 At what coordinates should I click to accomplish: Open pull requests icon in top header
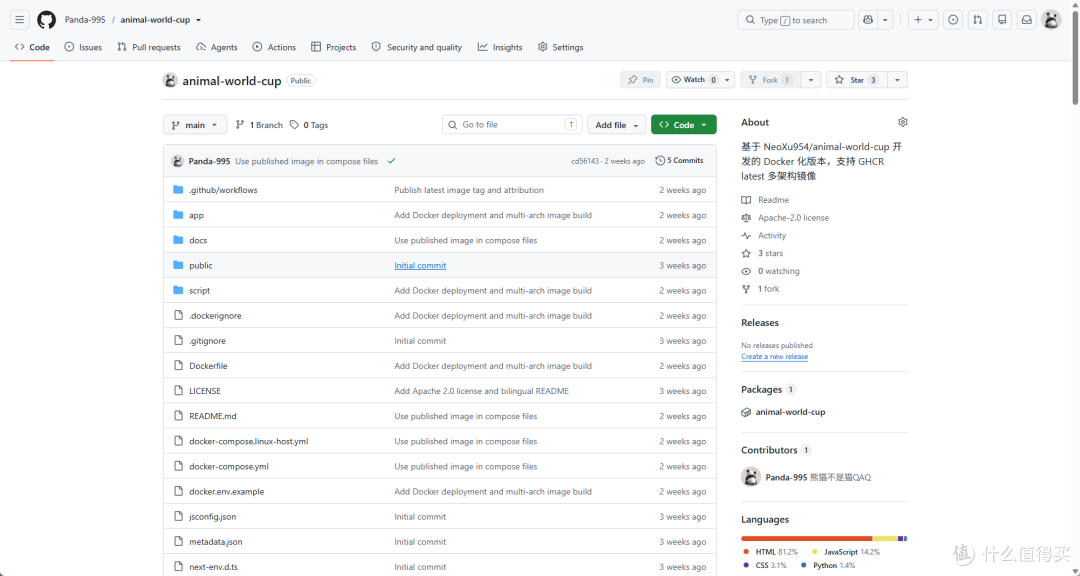click(977, 20)
